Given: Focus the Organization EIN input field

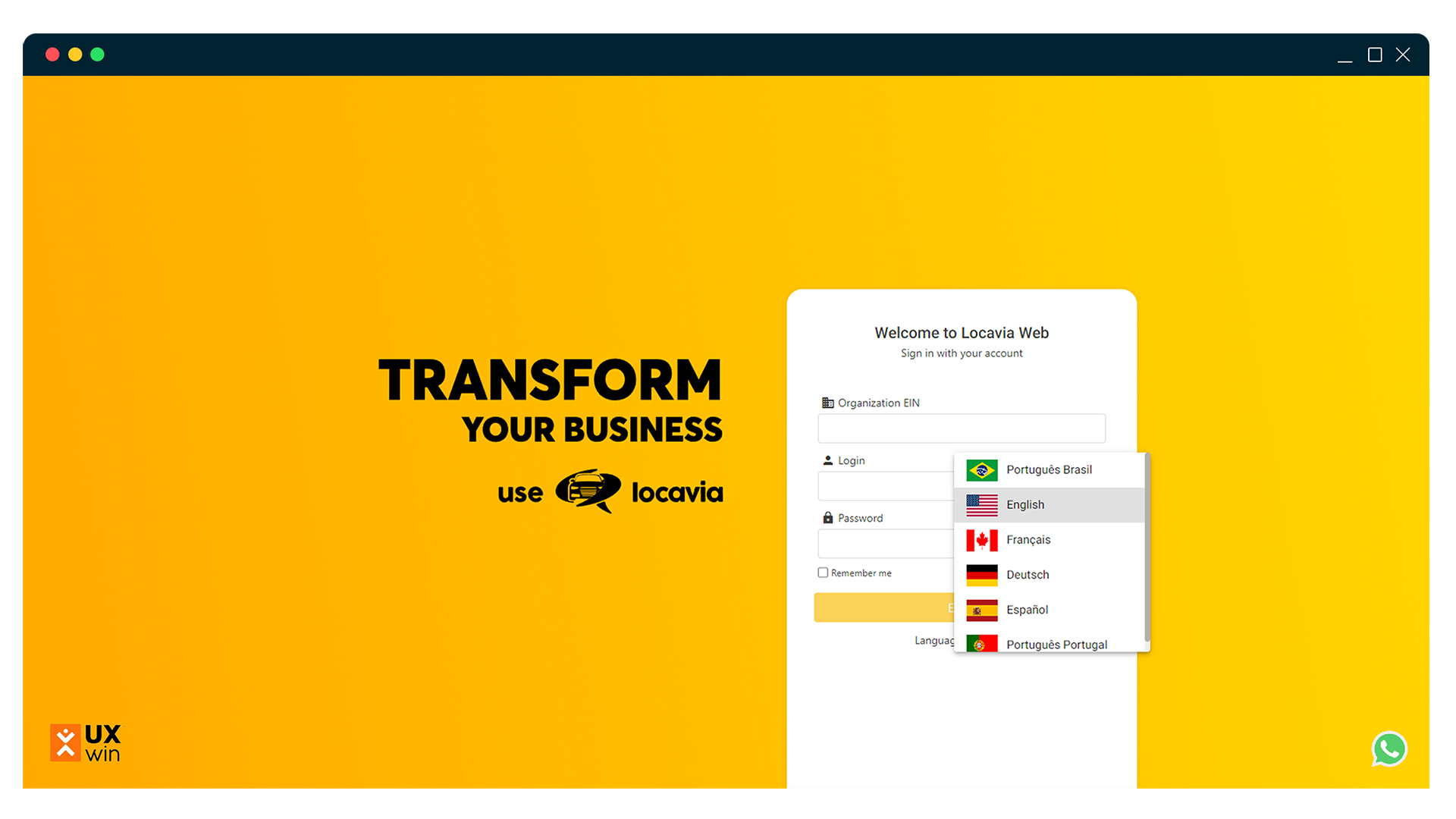Looking at the screenshot, I should point(962,428).
